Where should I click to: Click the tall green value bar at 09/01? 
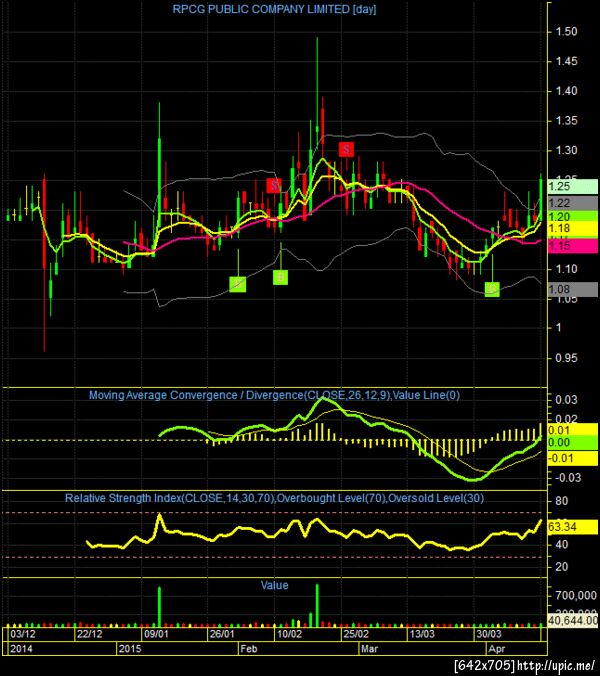159,606
